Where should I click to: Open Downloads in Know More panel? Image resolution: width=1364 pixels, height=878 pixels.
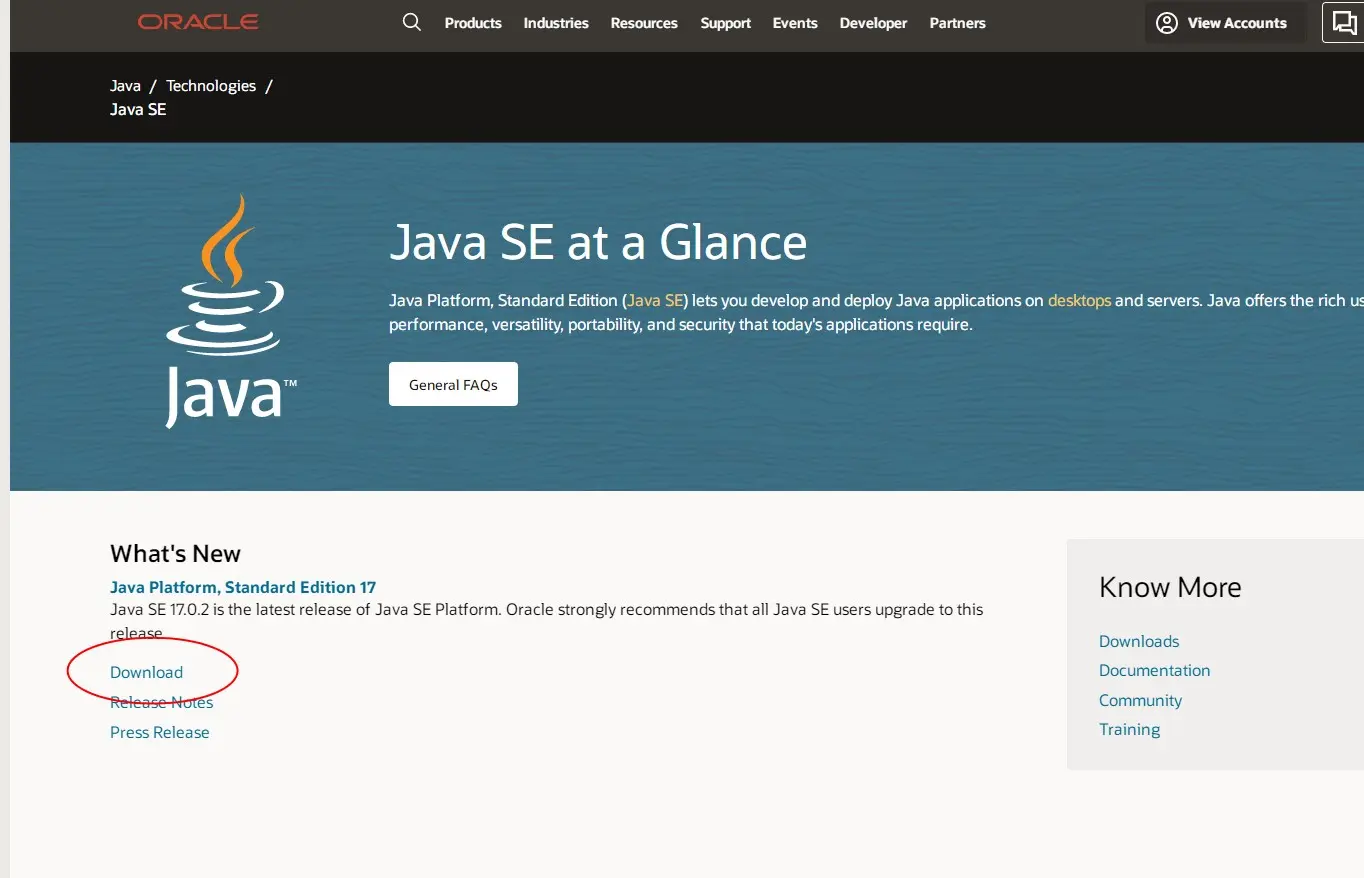click(x=1139, y=641)
